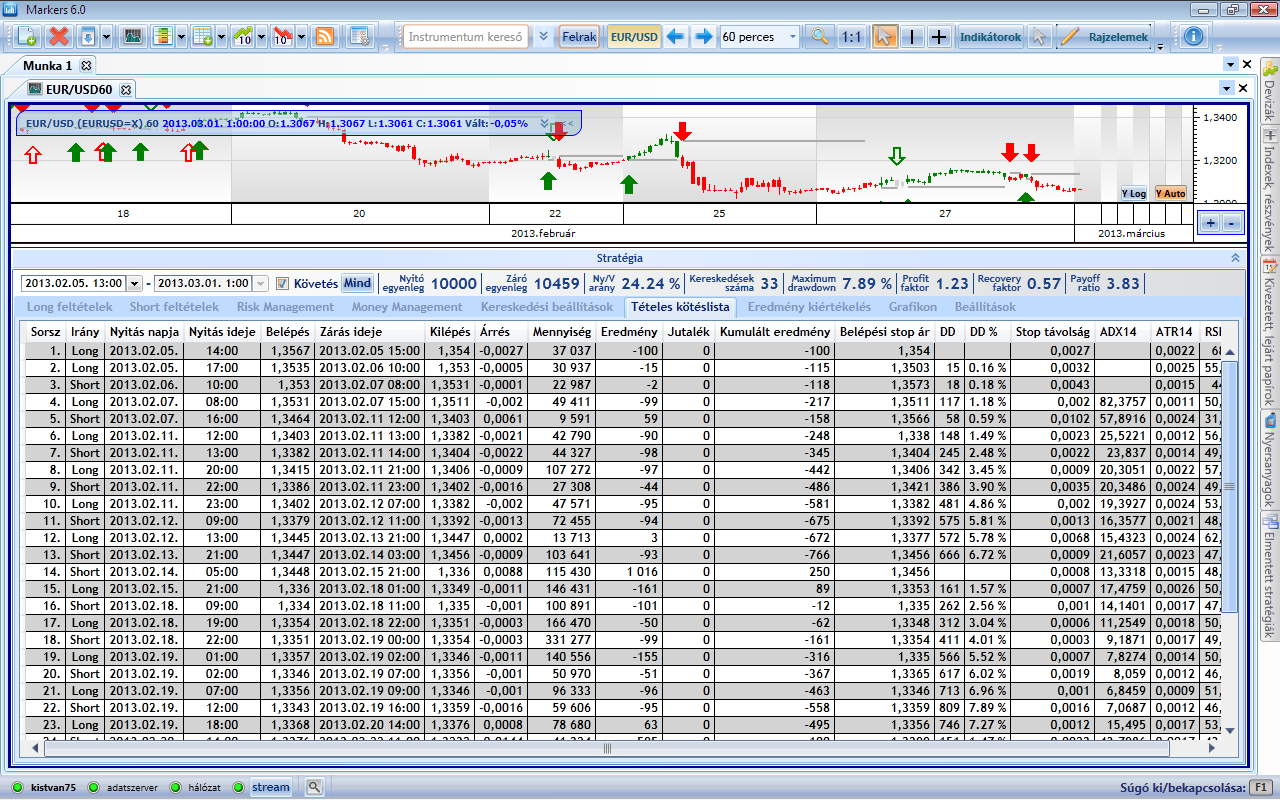Toggle the Követés checkbox
Viewport: 1280px width, 800px height.
[x=282, y=283]
